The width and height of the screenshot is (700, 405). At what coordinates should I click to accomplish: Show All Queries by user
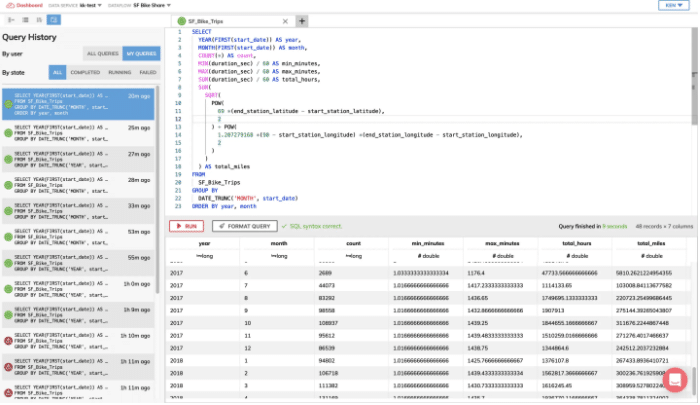point(103,54)
